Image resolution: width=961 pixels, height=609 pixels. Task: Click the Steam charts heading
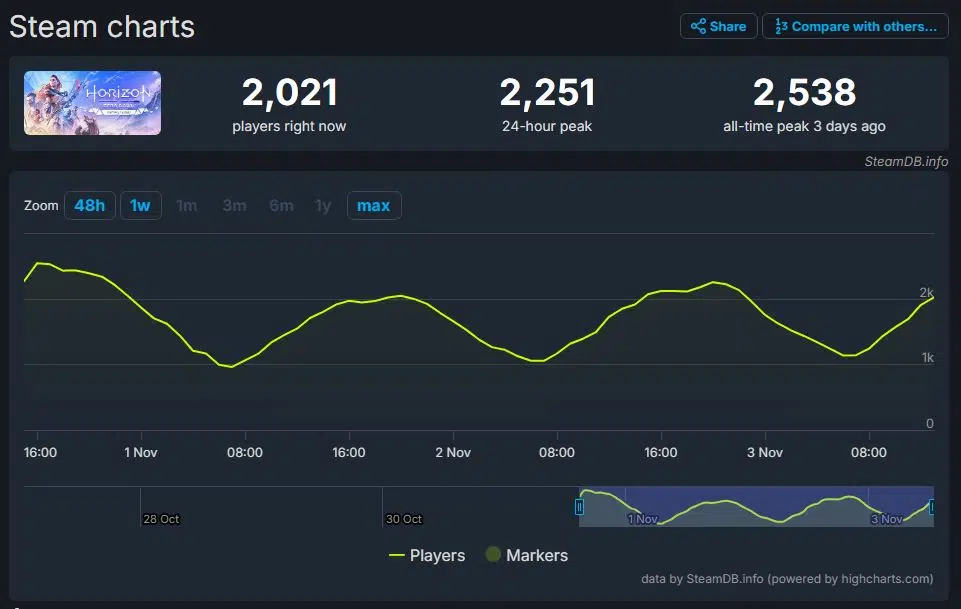(102, 27)
